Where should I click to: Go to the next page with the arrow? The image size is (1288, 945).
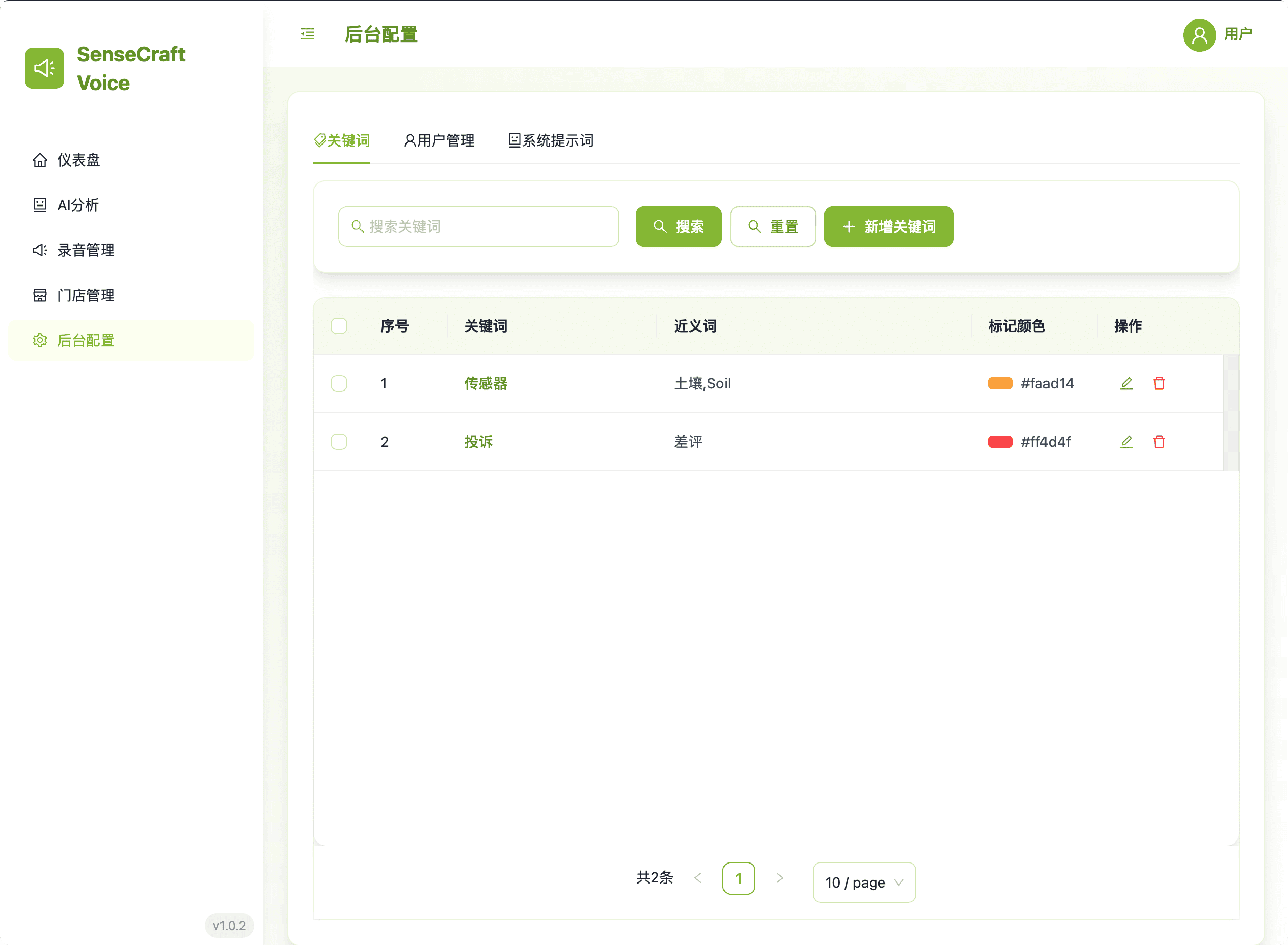pyautogui.click(x=779, y=879)
